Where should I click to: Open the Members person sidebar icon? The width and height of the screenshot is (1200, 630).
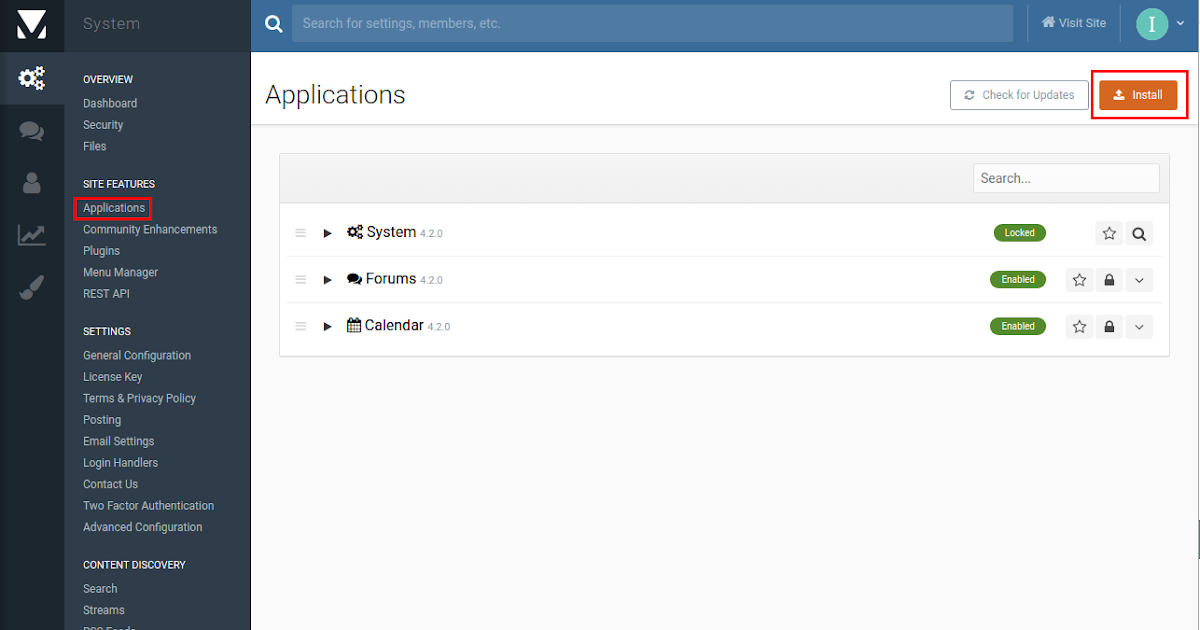click(32, 182)
